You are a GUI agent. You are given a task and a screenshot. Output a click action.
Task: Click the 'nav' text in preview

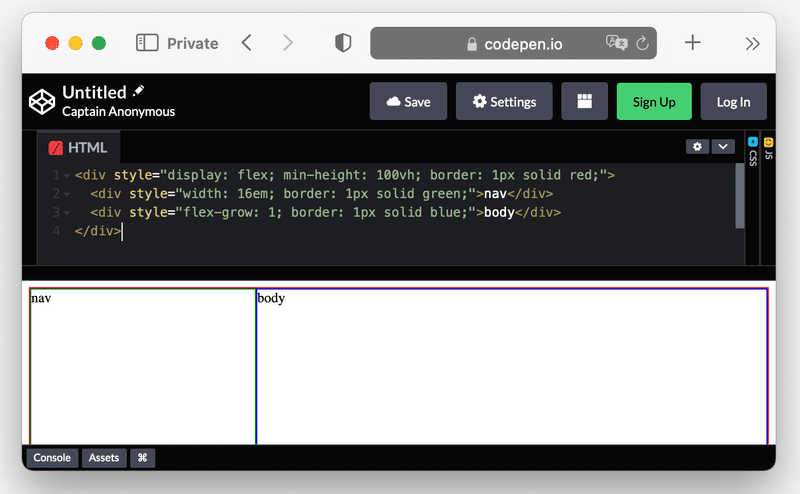tap(41, 298)
